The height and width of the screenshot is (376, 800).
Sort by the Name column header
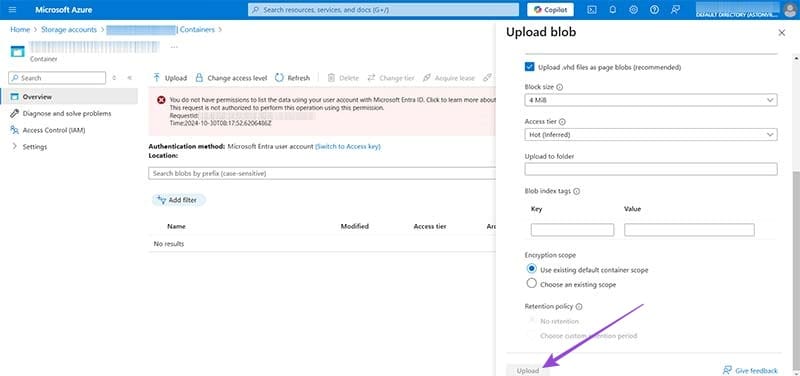[176, 227]
